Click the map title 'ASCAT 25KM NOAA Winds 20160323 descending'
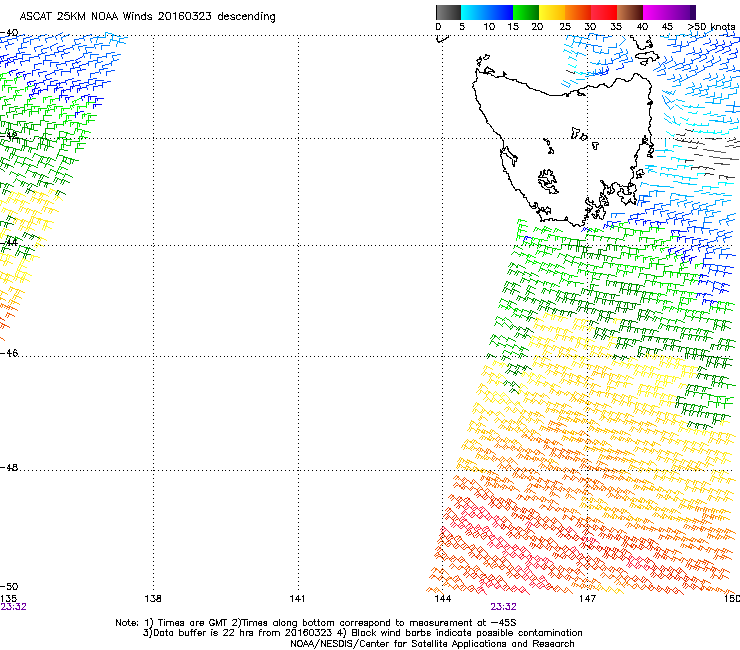The width and height of the screenshot is (740, 650). click(147, 17)
